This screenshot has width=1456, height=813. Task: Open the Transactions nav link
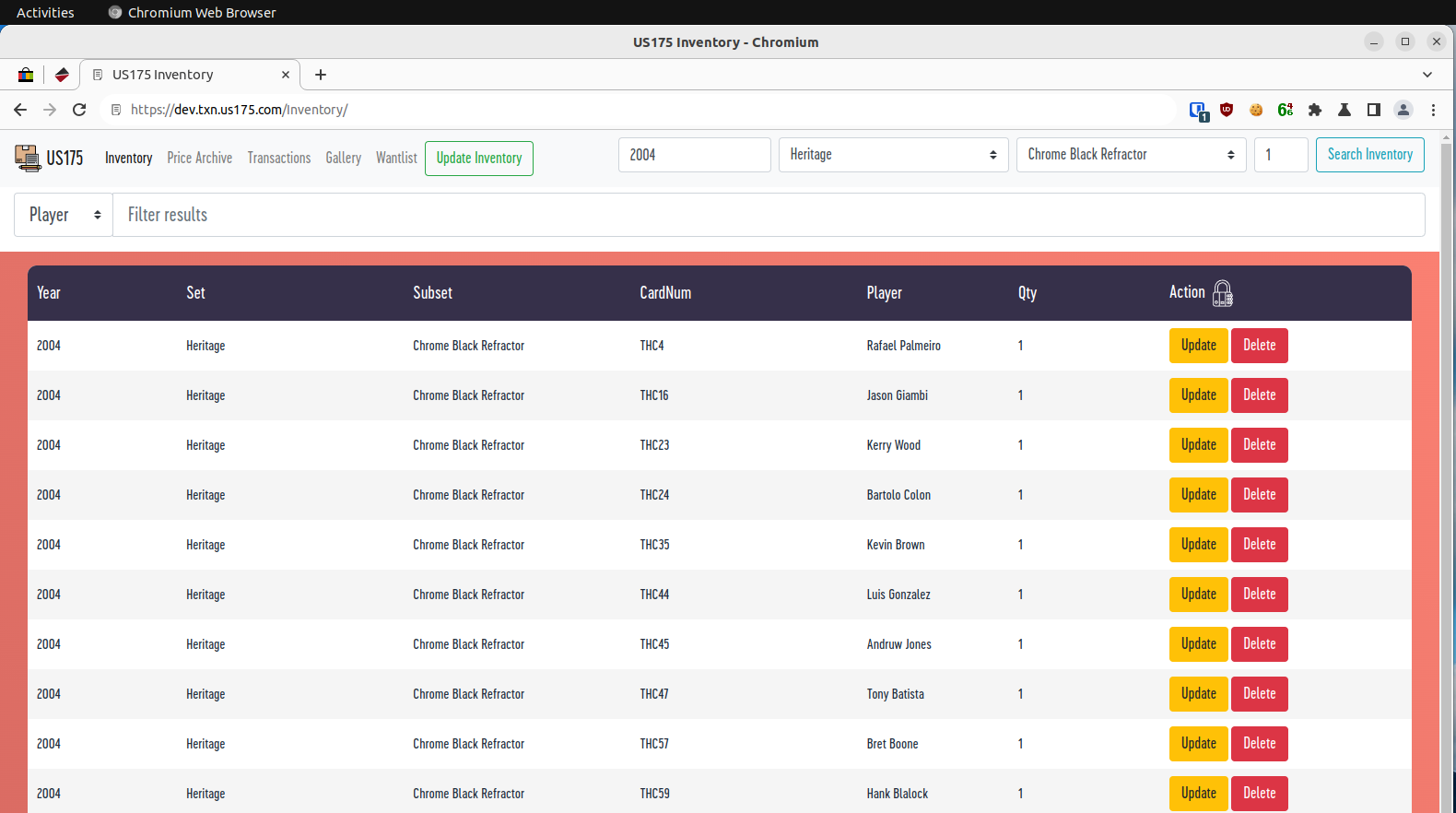coord(278,158)
